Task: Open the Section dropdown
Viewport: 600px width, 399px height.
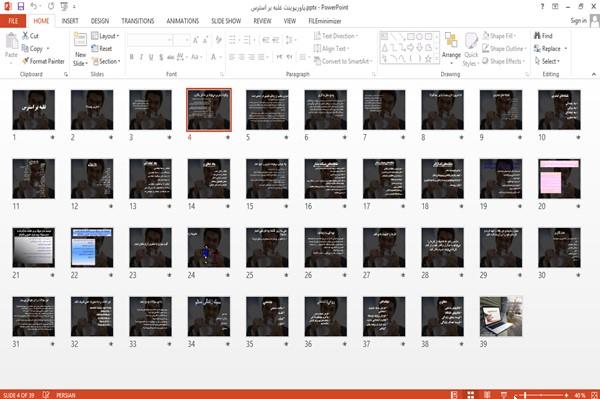Action: (106, 61)
